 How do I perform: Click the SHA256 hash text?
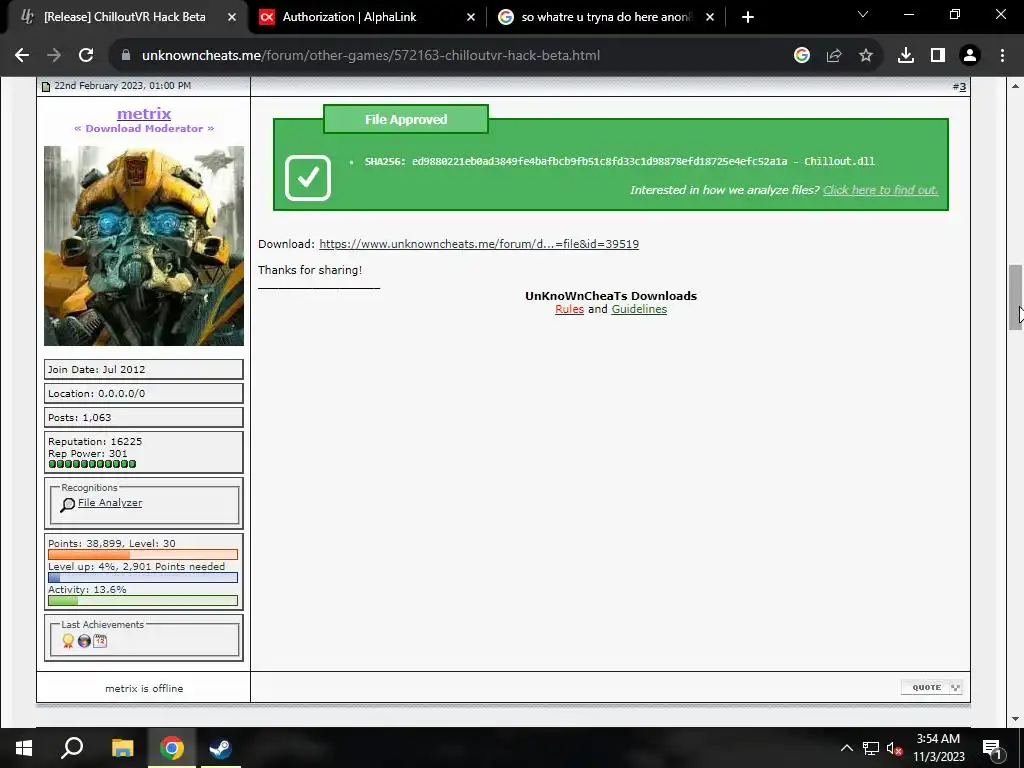pyautogui.click(x=600, y=161)
